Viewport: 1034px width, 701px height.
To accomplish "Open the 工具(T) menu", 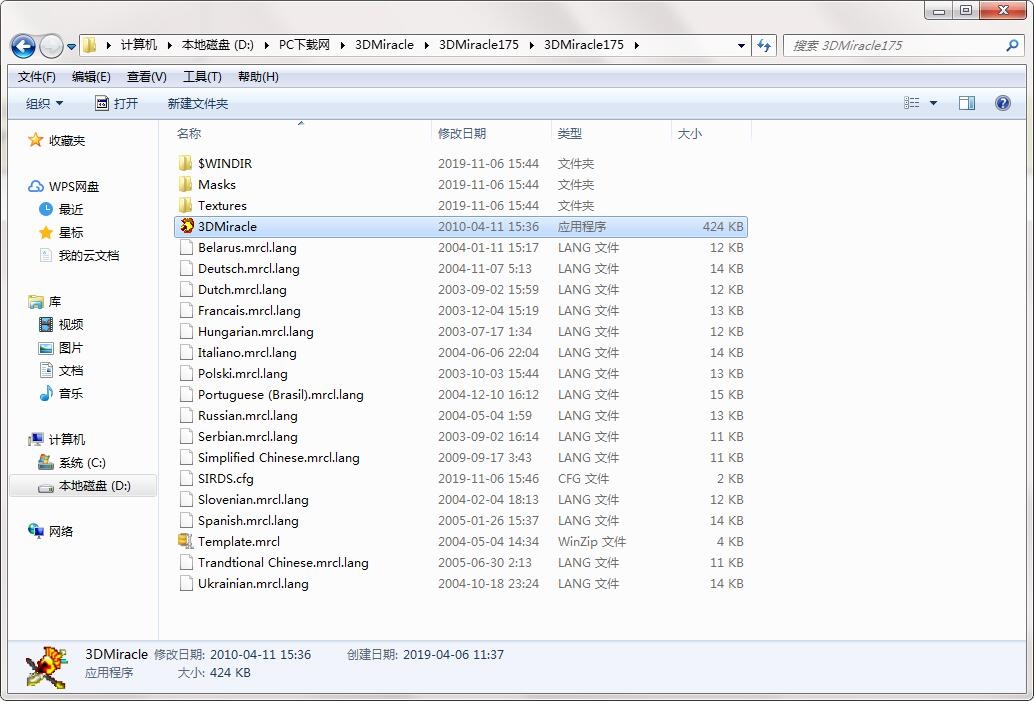I will point(202,76).
